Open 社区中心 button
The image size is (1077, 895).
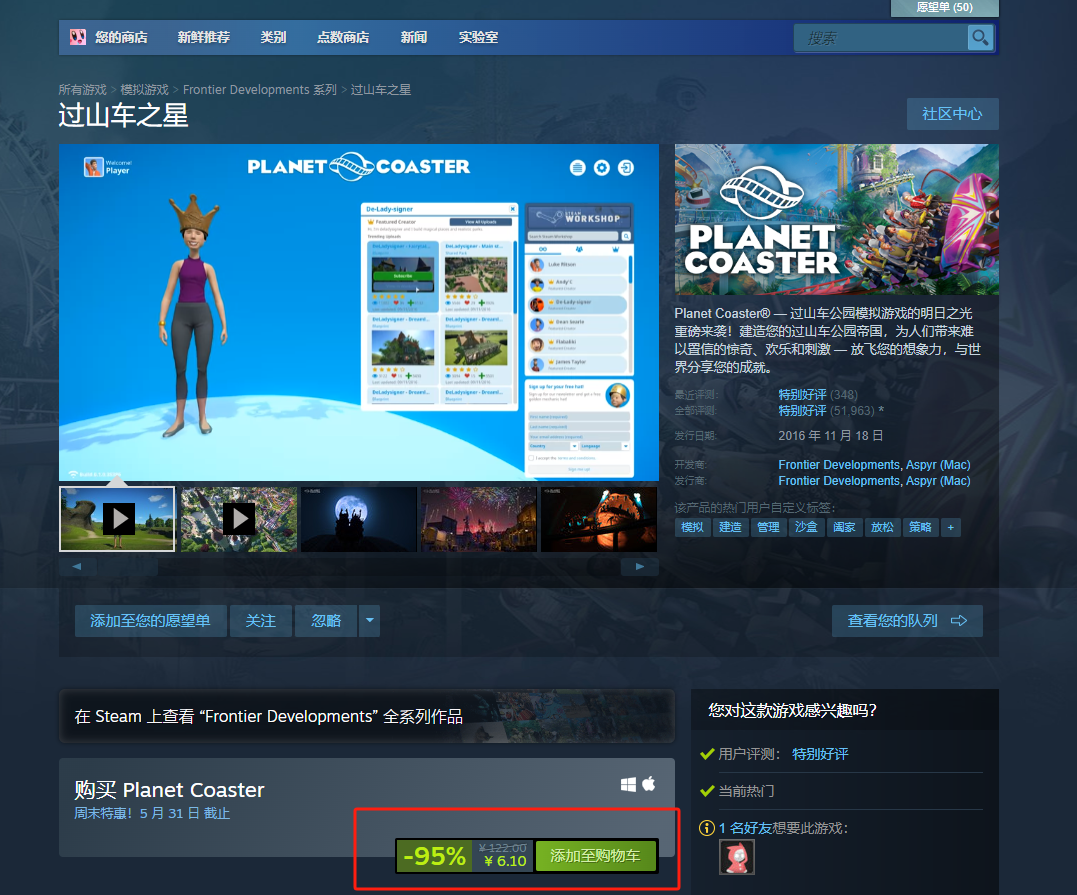pyautogui.click(x=952, y=114)
